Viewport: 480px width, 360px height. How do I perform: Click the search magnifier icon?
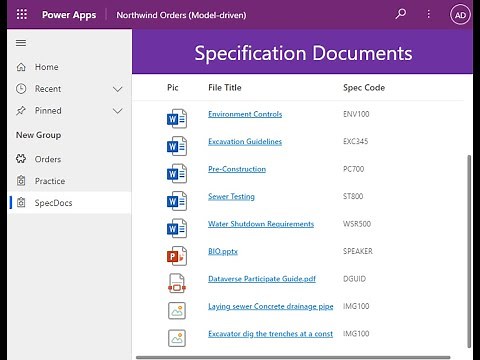click(x=401, y=14)
